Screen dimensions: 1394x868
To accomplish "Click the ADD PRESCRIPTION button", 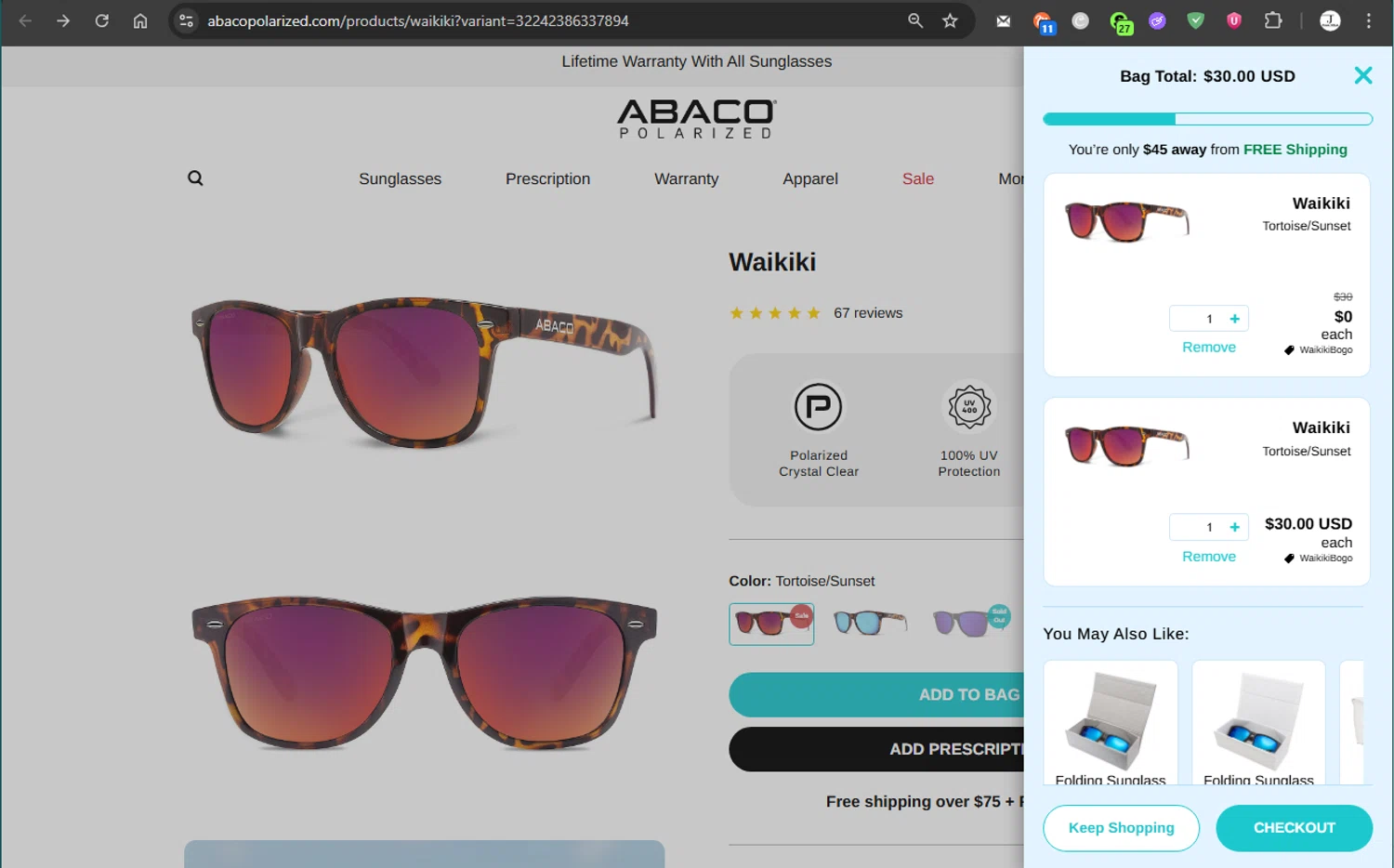I will 876,749.
